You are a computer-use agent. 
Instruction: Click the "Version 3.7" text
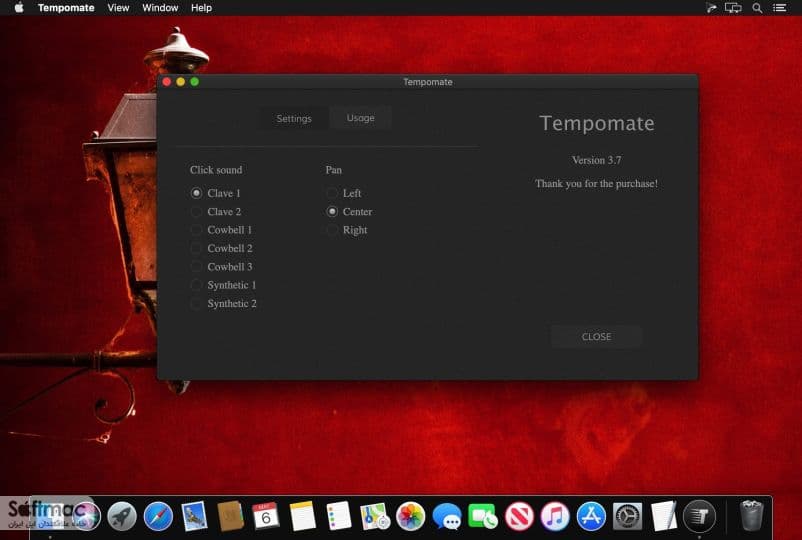tap(596, 160)
